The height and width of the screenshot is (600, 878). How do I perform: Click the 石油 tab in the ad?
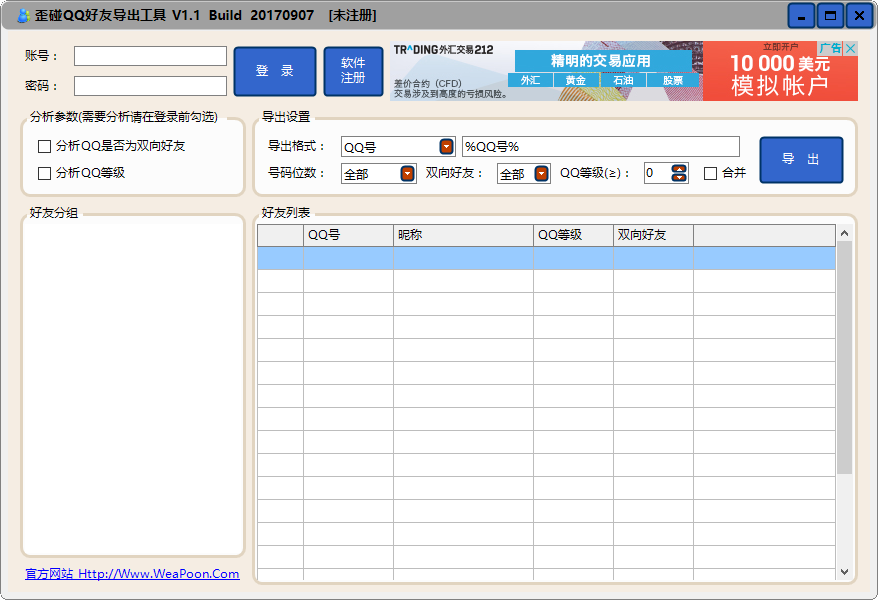[623, 81]
